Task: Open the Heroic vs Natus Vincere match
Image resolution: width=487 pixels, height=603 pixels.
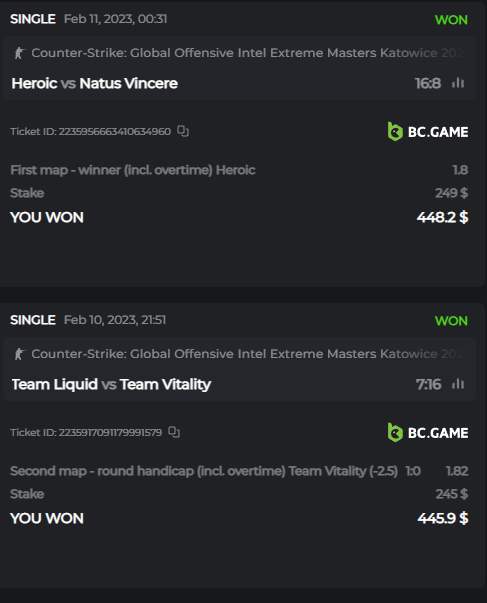Action: pyautogui.click(x=95, y=83)
